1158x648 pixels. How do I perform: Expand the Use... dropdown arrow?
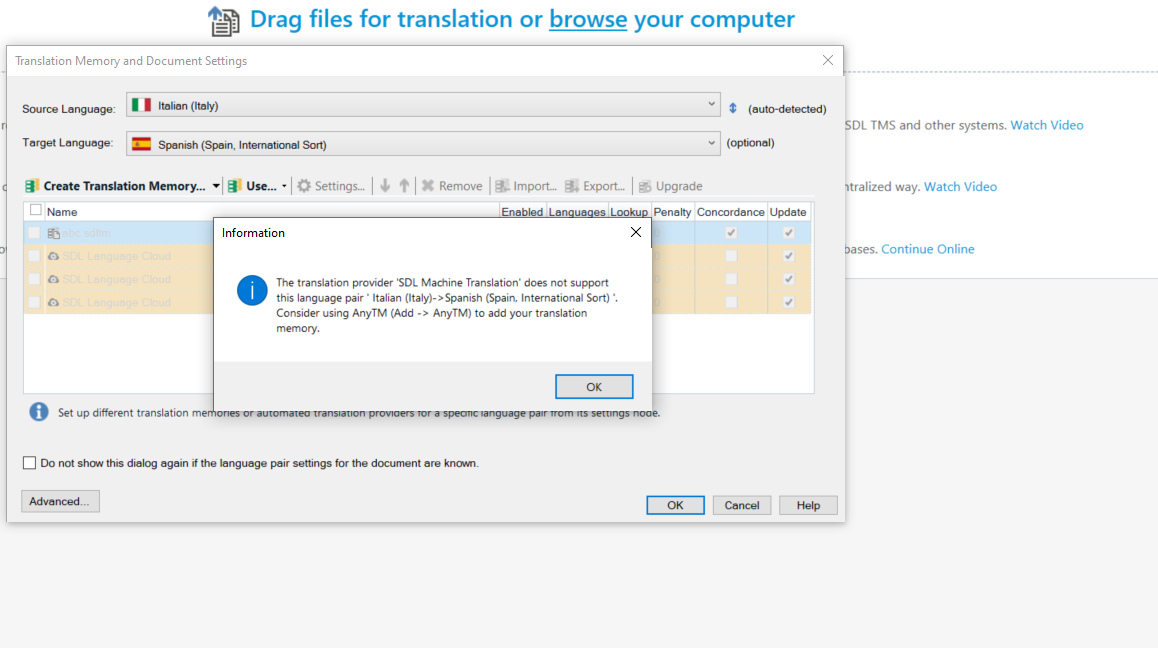click(284, 186)
